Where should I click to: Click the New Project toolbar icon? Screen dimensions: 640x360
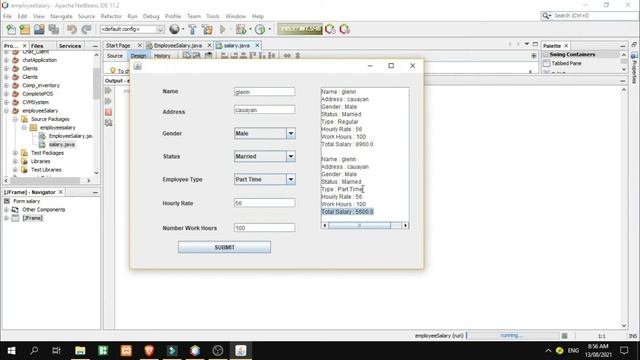[25, 29]
